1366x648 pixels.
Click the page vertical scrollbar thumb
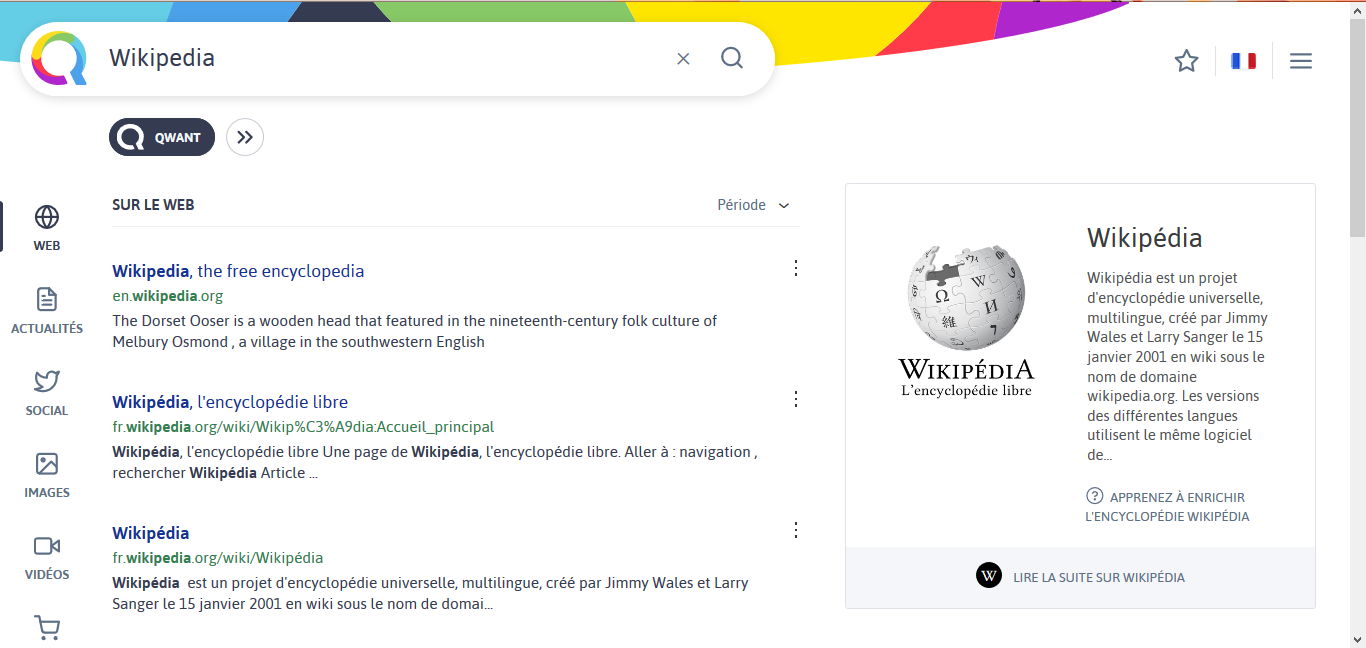1357,128
